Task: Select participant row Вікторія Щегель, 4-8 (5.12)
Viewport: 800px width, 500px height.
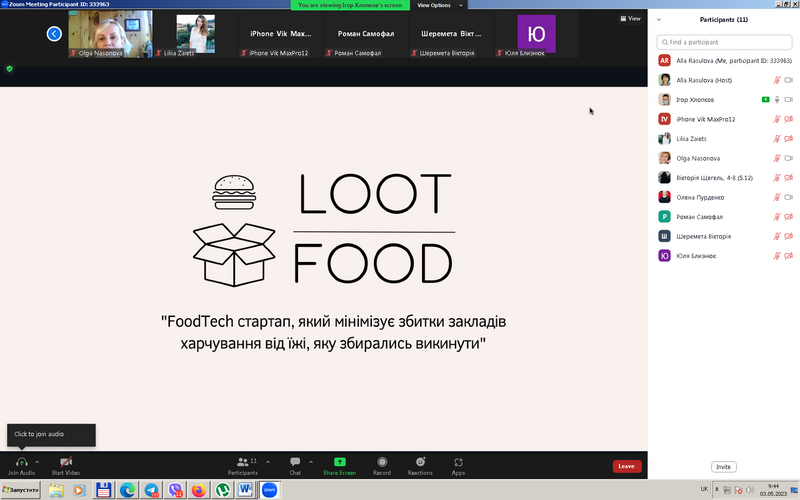Action: click(x=724, y=178)
